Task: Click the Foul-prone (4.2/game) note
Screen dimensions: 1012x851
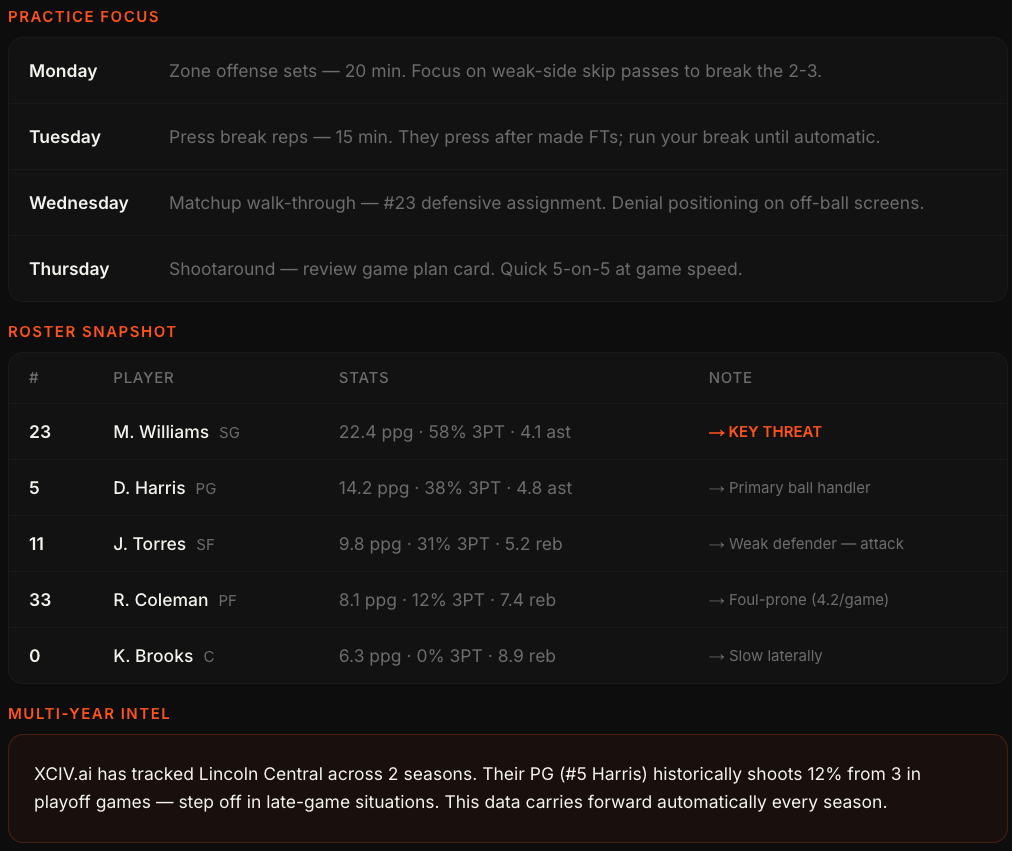Action: click(798, 600)
